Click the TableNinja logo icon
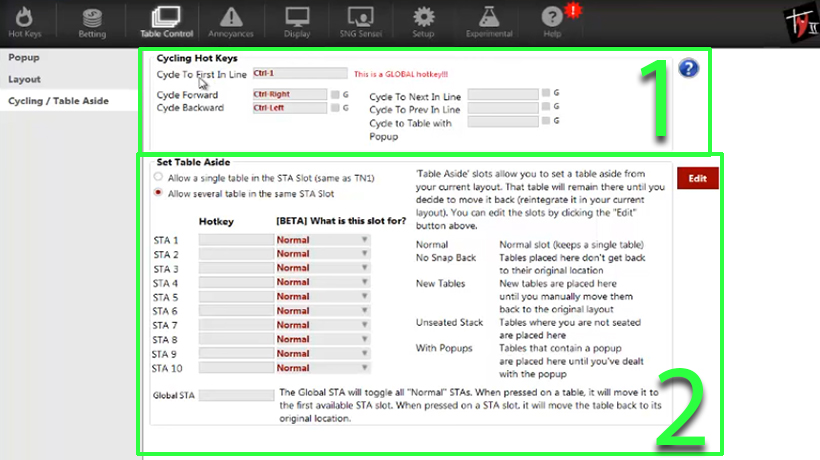This screenshot has width=820, height=460. (x=802, y=24)
